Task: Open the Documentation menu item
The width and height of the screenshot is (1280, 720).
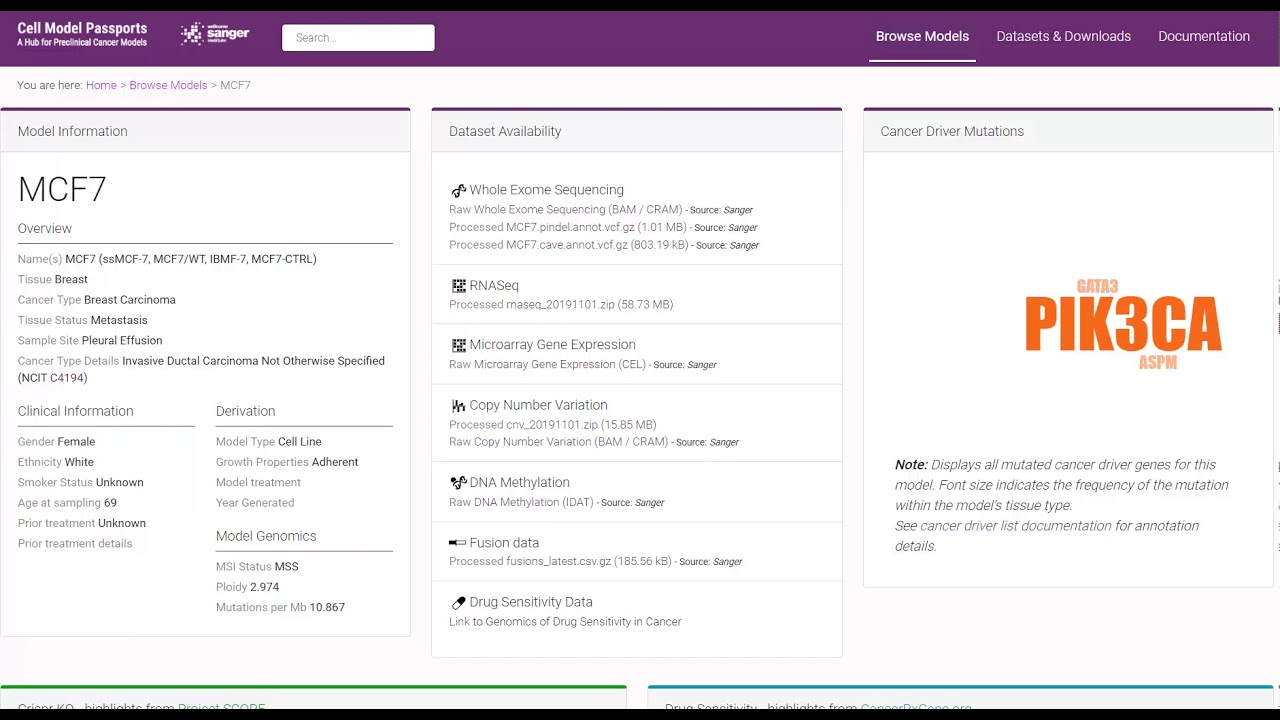Action: point(1204,36)
